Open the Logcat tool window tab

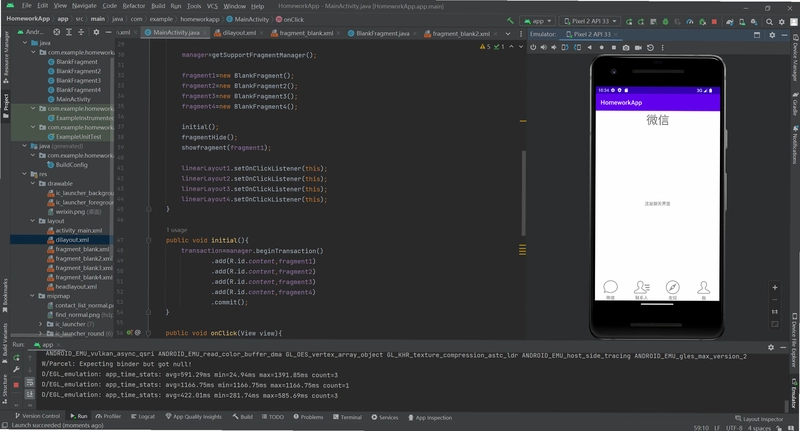click(143, 417)
